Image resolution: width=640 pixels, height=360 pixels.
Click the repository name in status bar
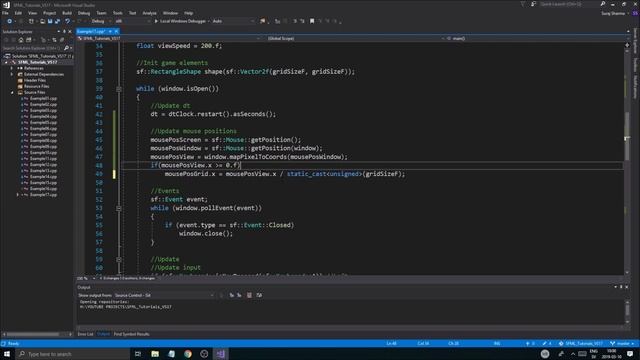pyautogui.click(x=581, y=344)
